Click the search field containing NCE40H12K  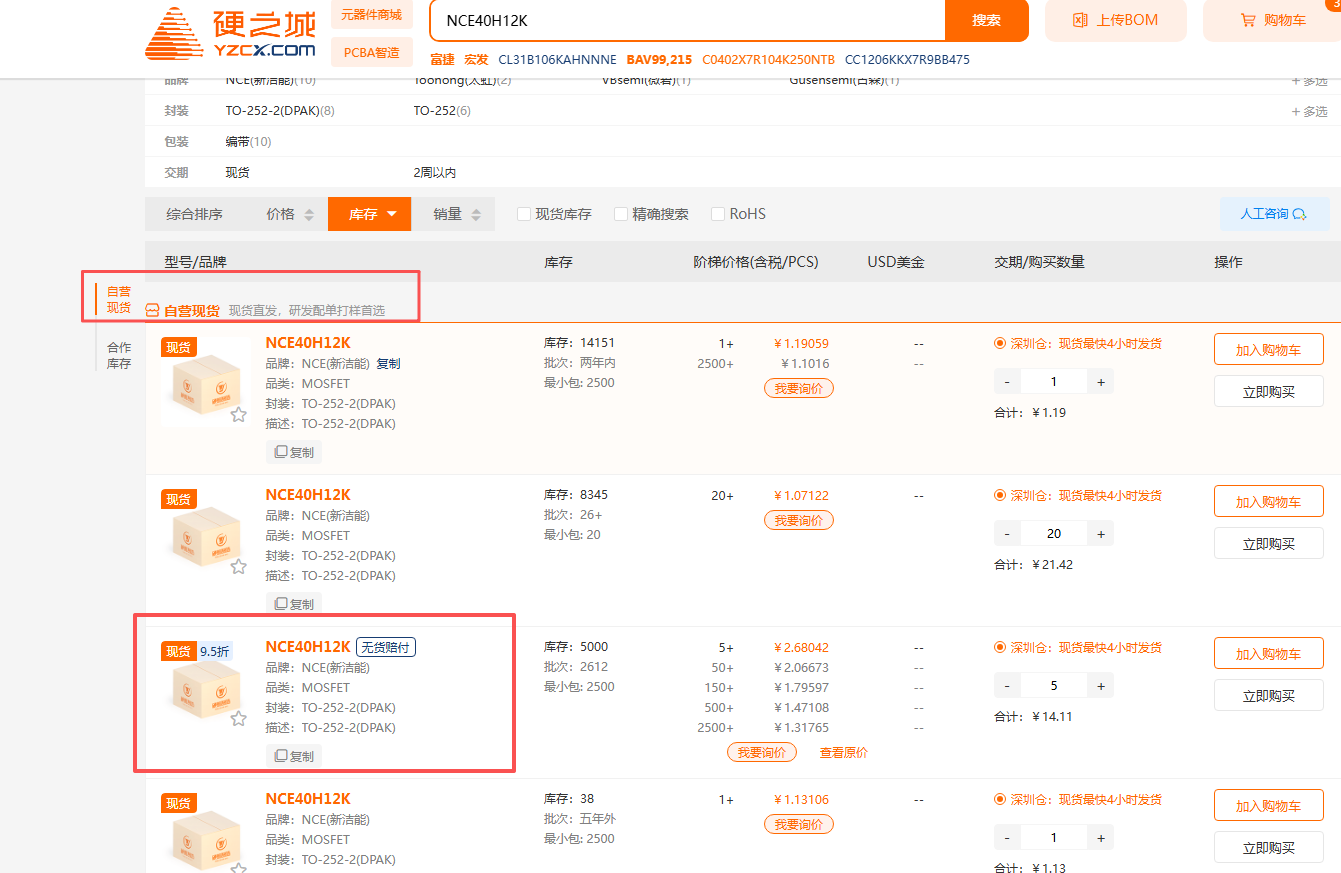[x=687, y=20]
